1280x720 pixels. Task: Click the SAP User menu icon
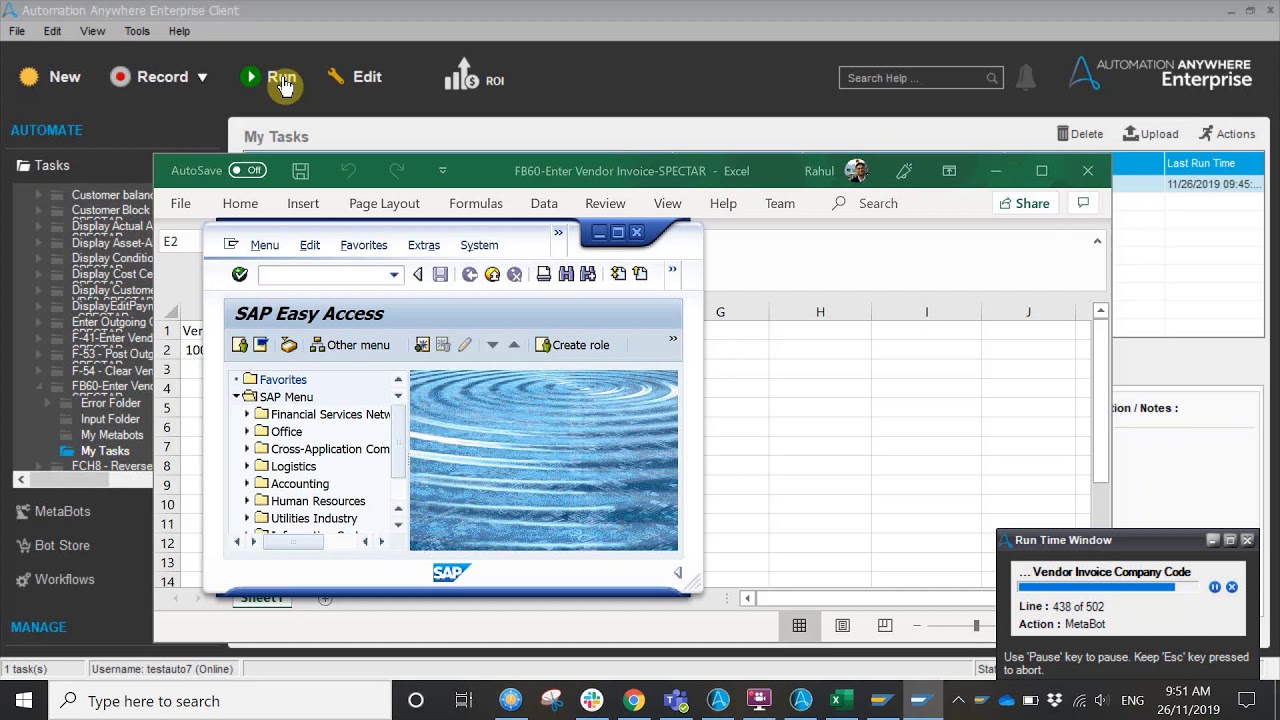coord(239,345)
